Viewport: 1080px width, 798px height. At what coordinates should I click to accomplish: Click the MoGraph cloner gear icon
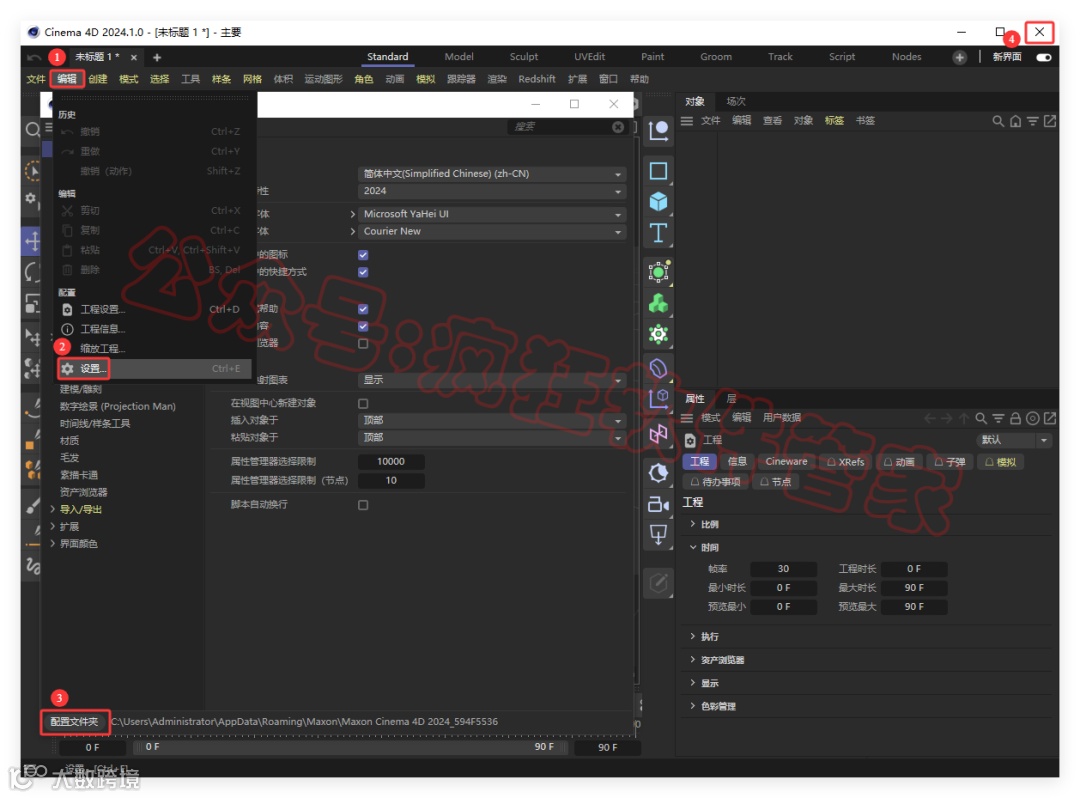658,335
